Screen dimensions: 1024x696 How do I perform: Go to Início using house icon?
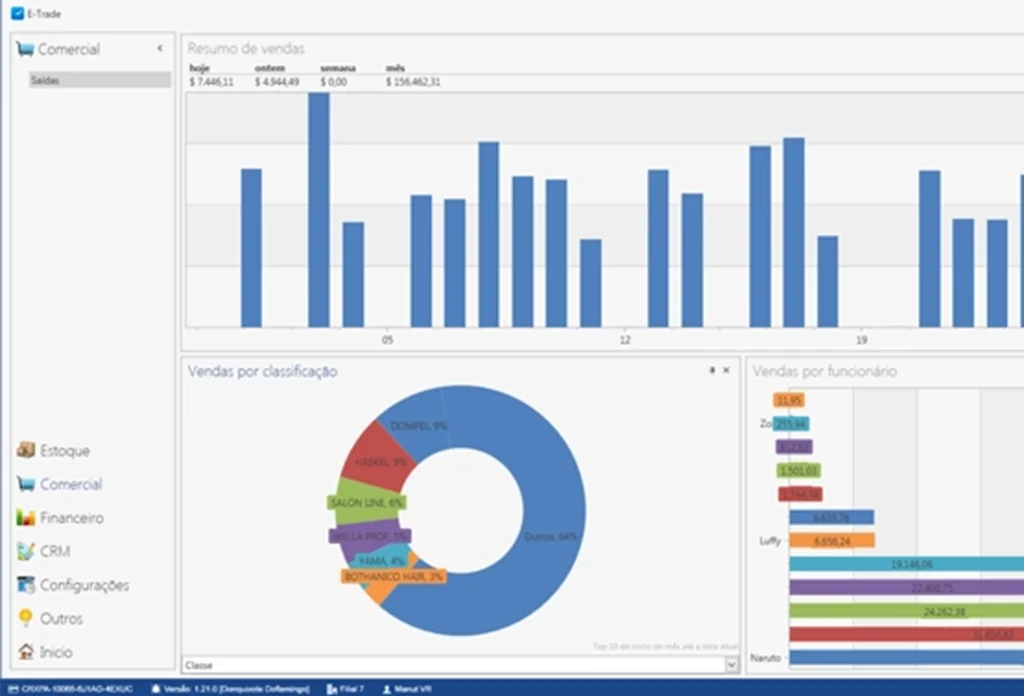[26, 652]
